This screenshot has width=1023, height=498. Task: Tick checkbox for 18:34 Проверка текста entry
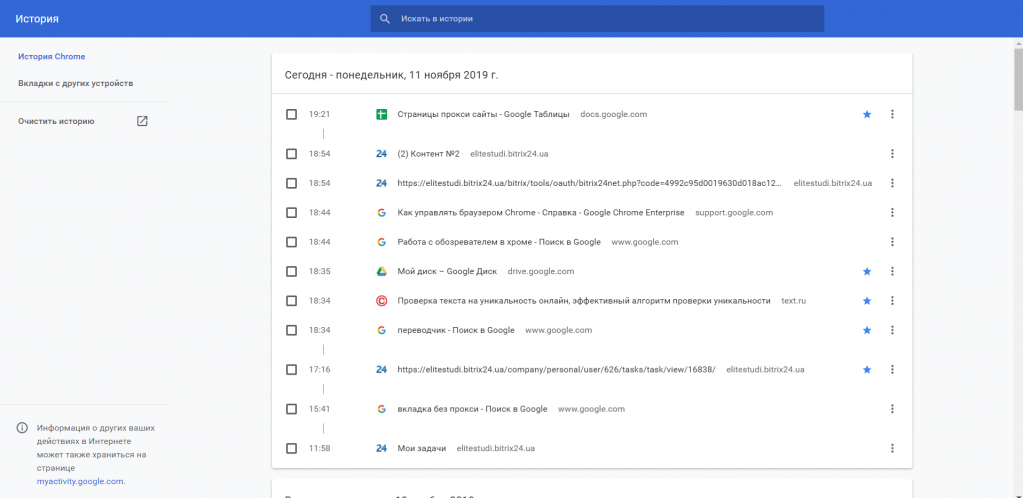(292, 301)
